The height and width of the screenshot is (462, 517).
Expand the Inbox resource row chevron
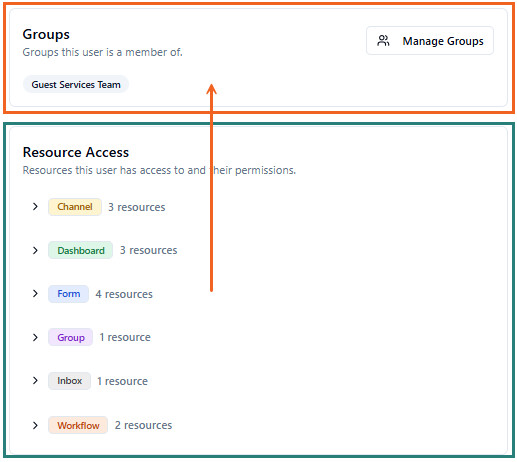click(35, 381)
